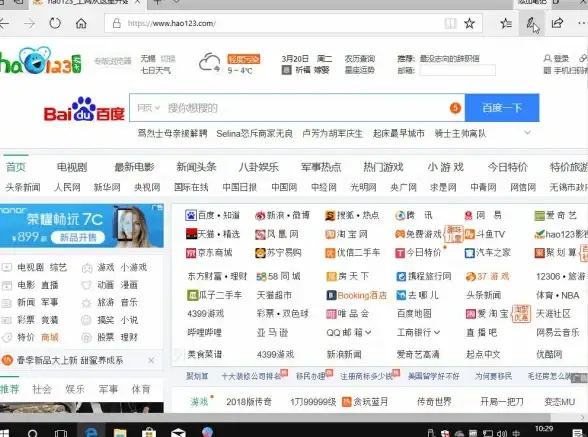Close the 春季新品大上新 promo bar
Screen dimensions: 588x437
click(x=151, y=360)
